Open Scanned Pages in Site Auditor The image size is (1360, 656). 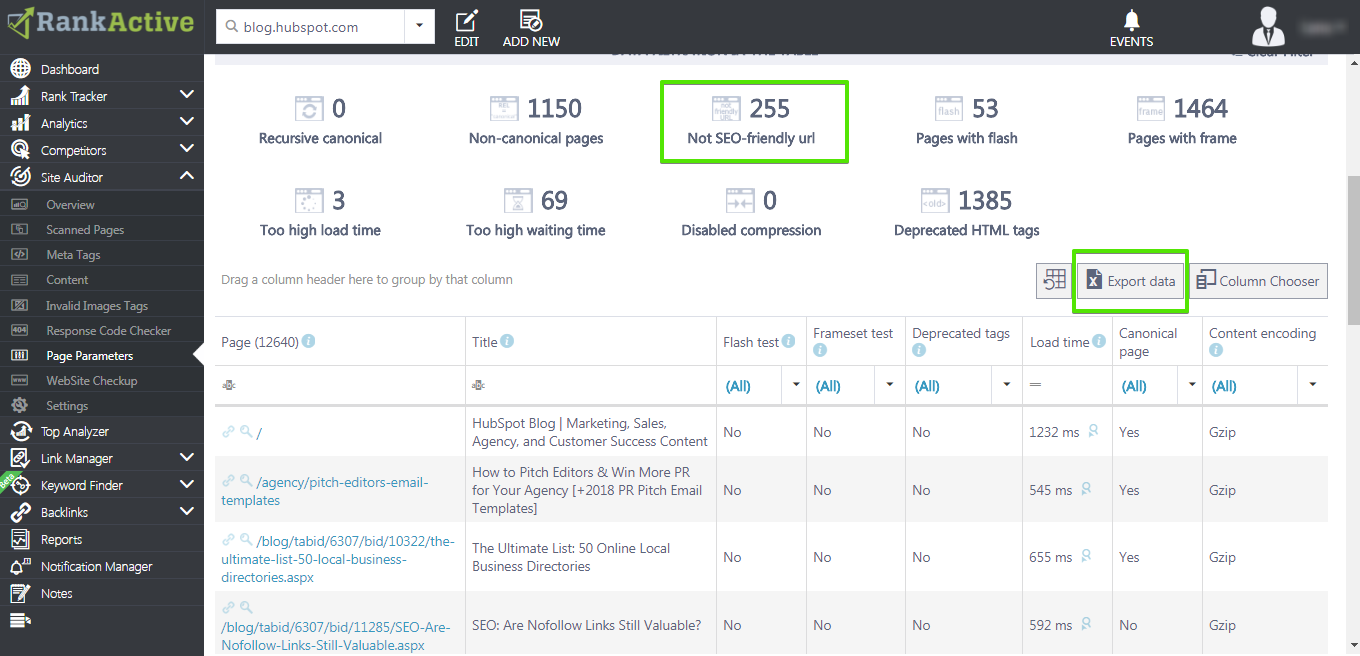(85, 229)
